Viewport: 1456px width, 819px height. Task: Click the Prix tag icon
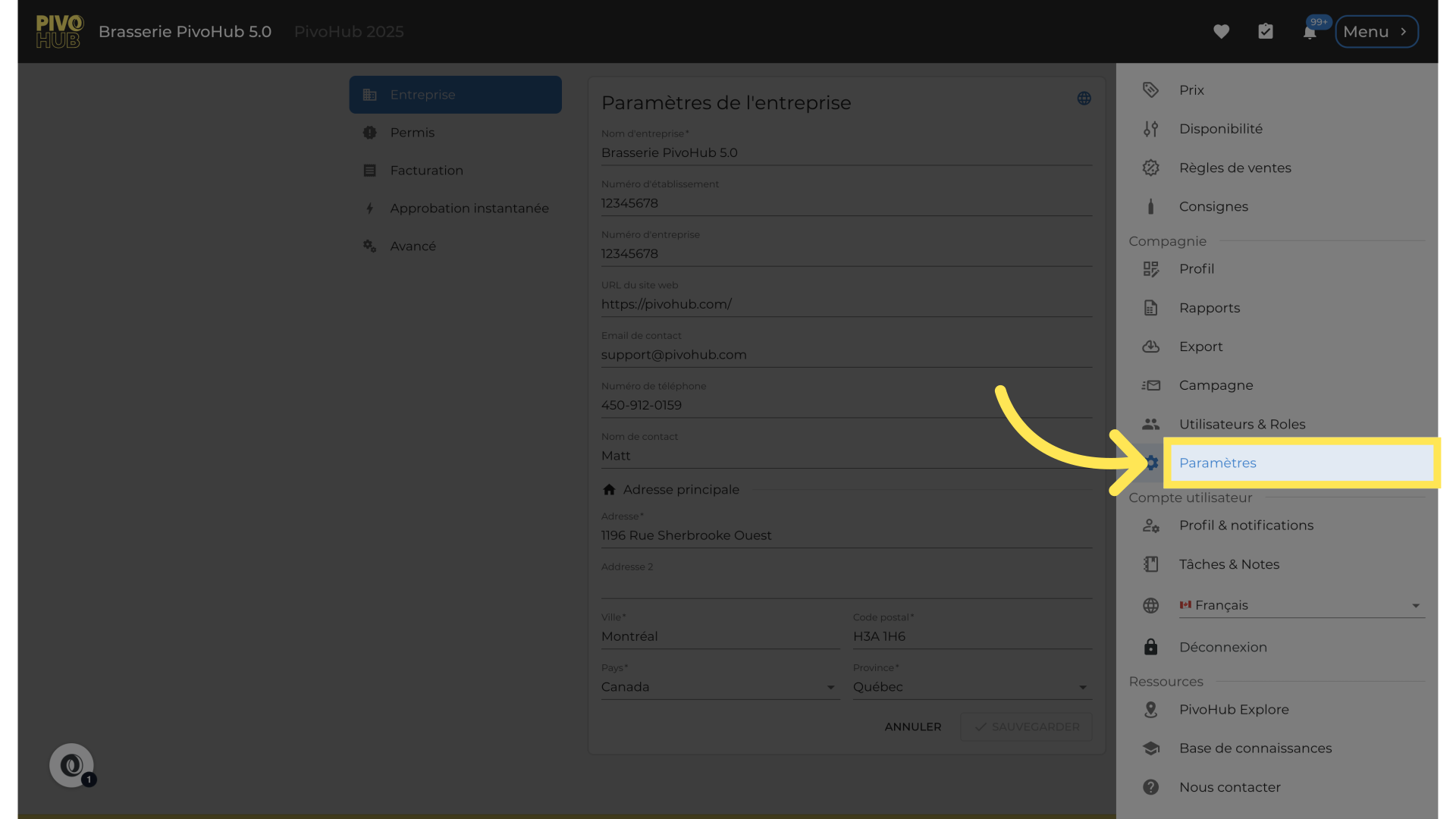[1150, 90]
